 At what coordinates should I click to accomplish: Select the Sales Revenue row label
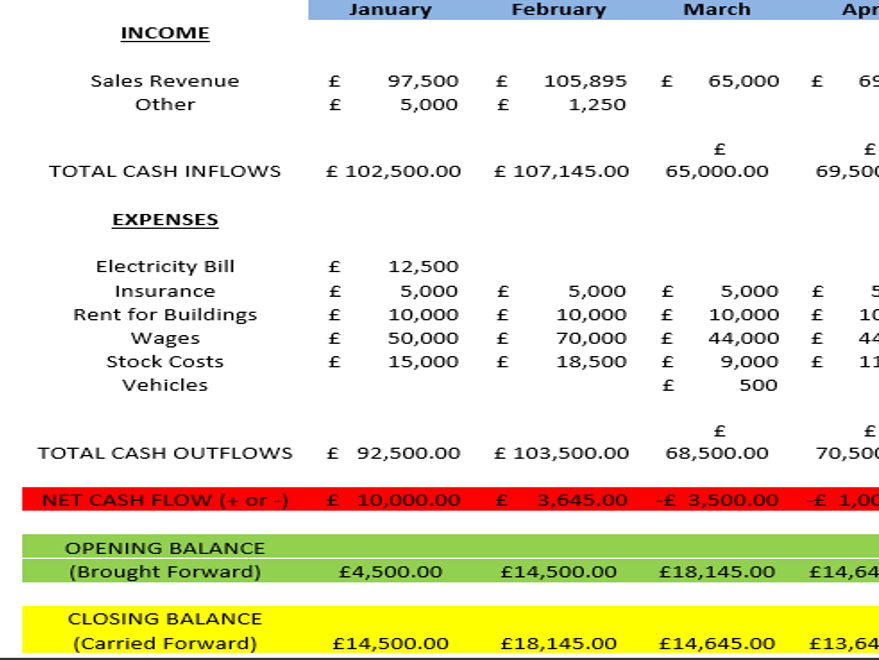165,81
